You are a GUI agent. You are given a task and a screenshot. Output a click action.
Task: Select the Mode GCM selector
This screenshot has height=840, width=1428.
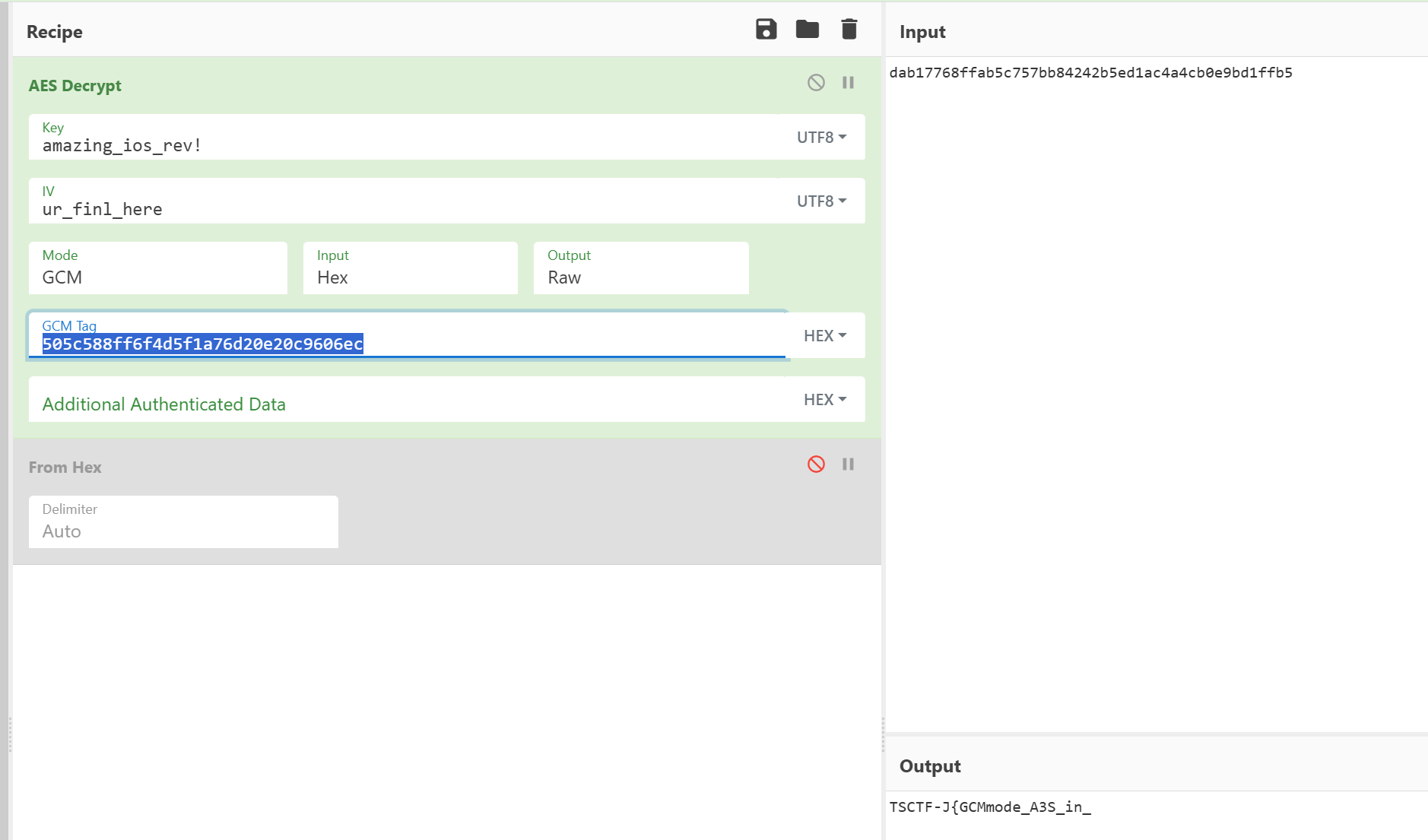[x=157, y=268]
